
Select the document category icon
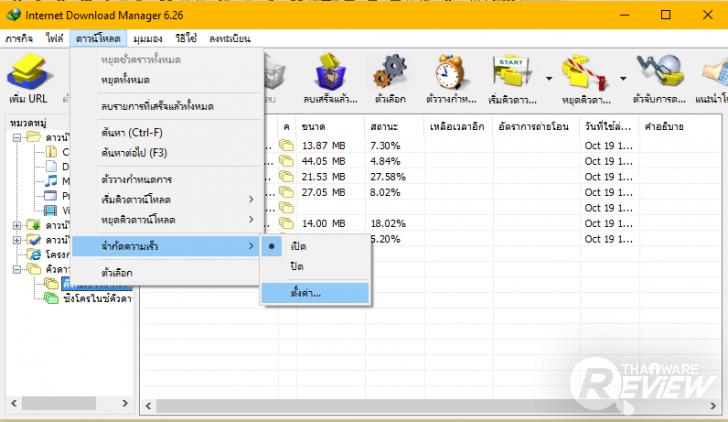pyautogui.click(x=51, y=166)
